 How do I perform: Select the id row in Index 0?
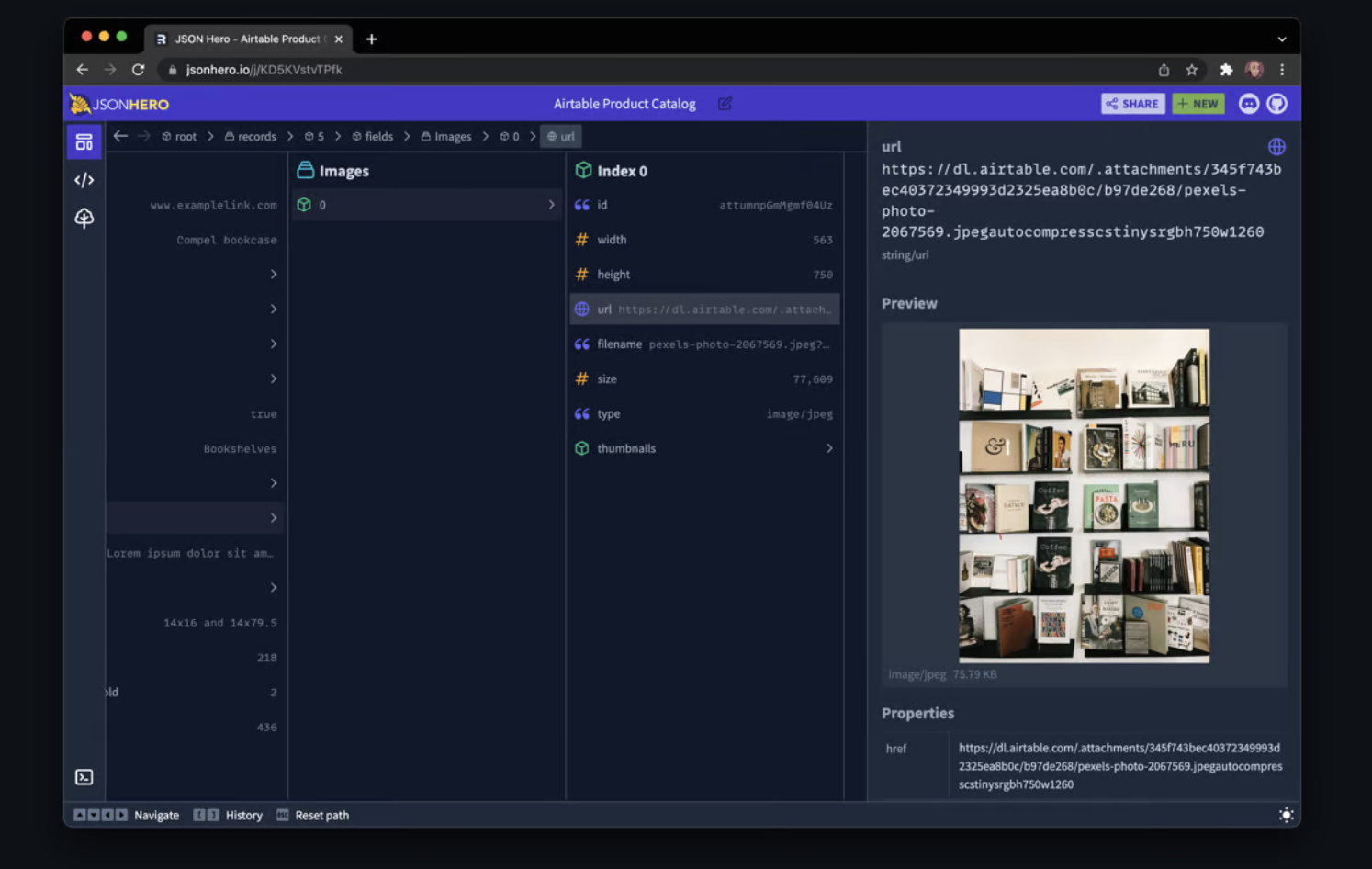click(x=704, y=205)
